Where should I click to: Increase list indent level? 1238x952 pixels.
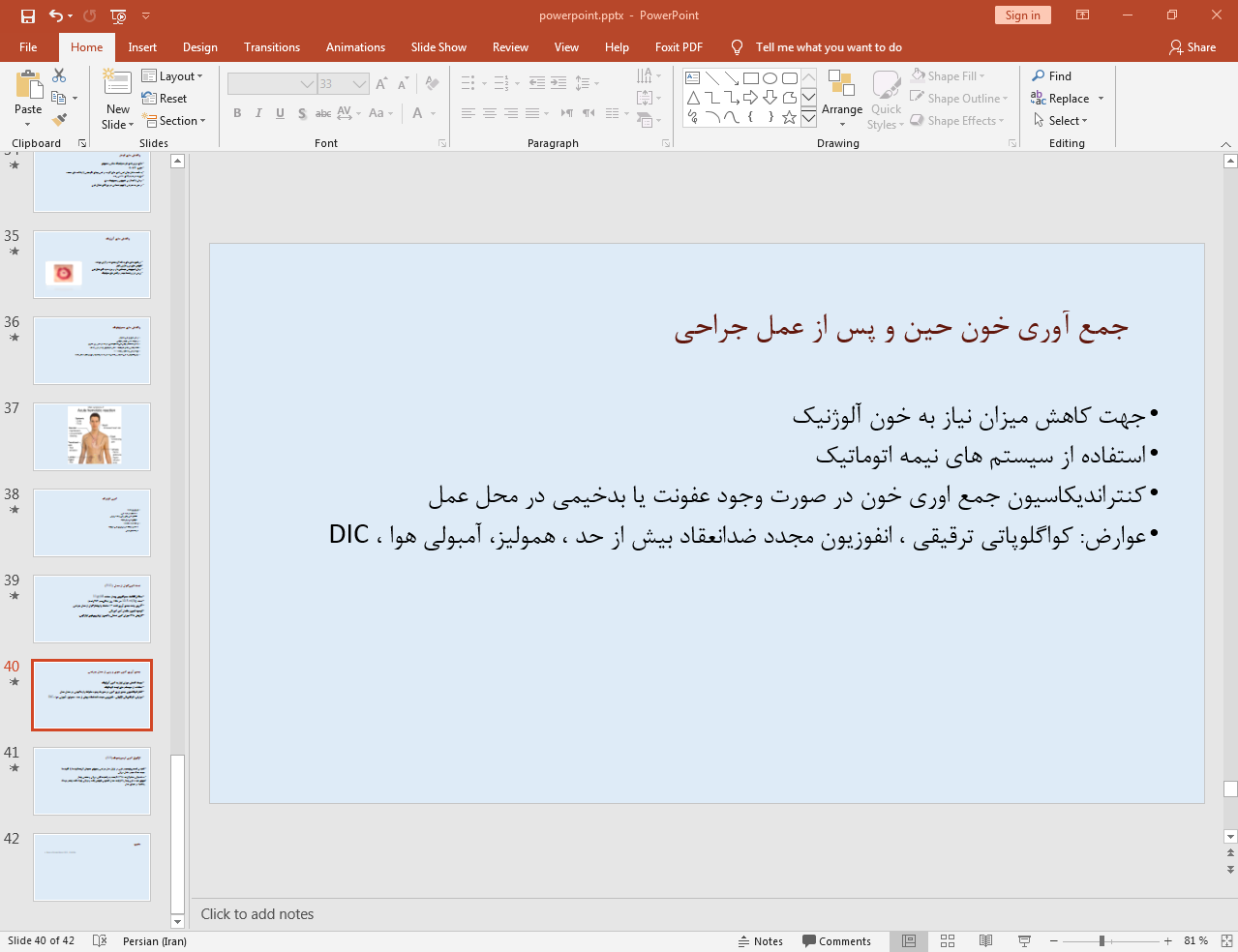tap(559, 83)
